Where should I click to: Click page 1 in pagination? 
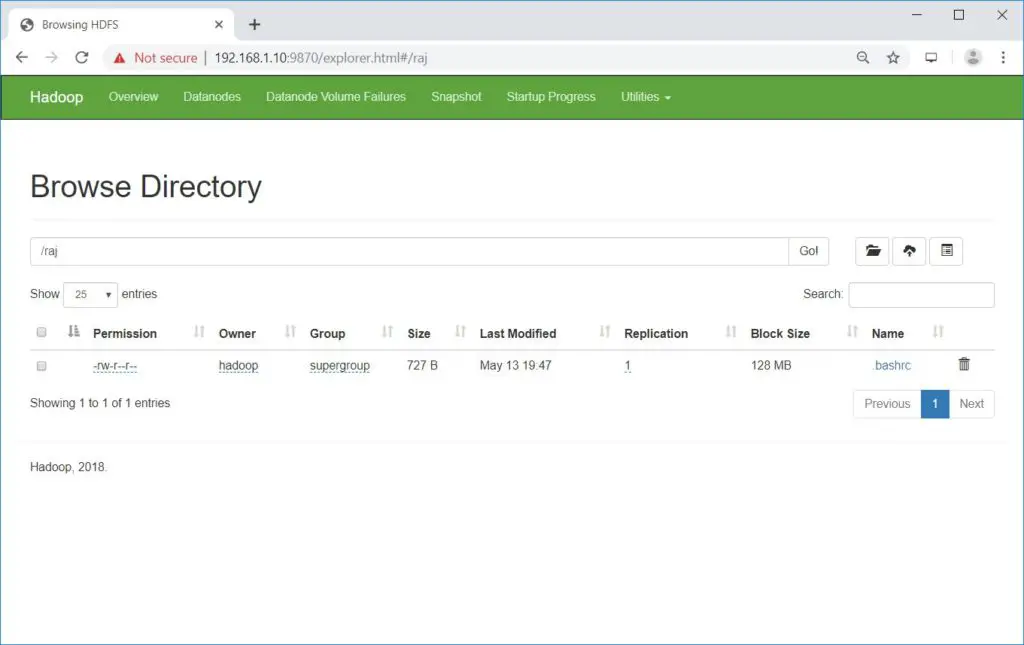(x=935, y=404)
